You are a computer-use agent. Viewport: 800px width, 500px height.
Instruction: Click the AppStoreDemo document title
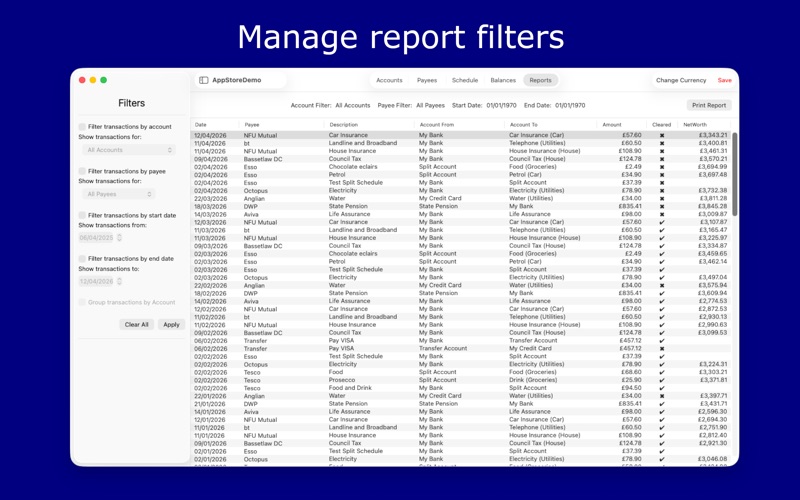tap(237, 80)
